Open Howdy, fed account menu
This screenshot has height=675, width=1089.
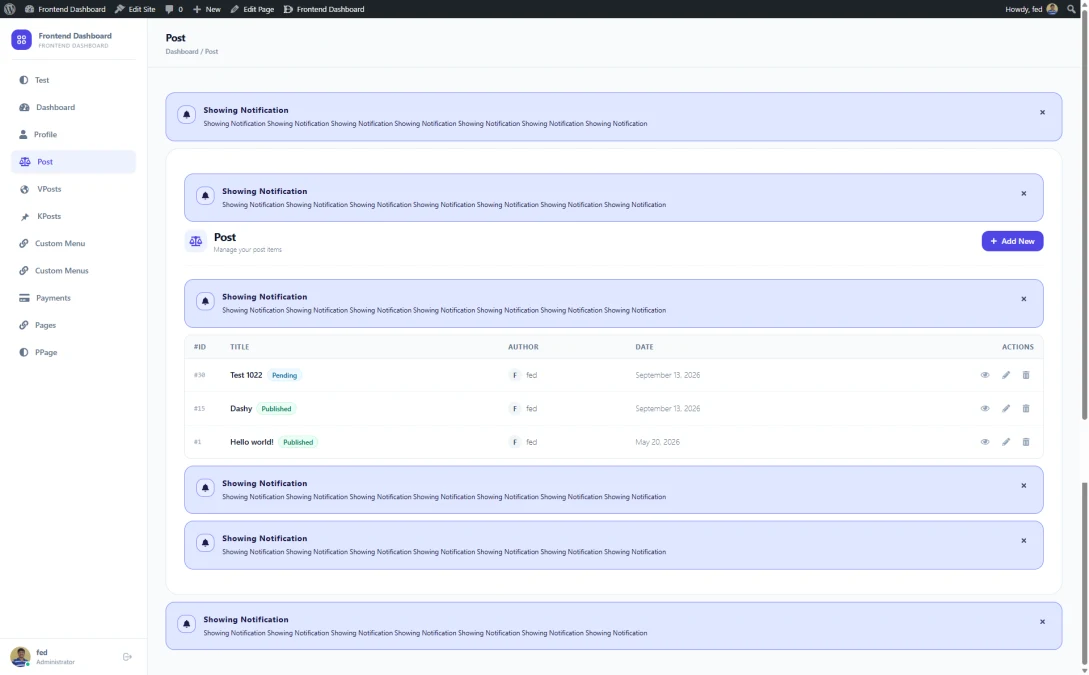[1031, 9]
